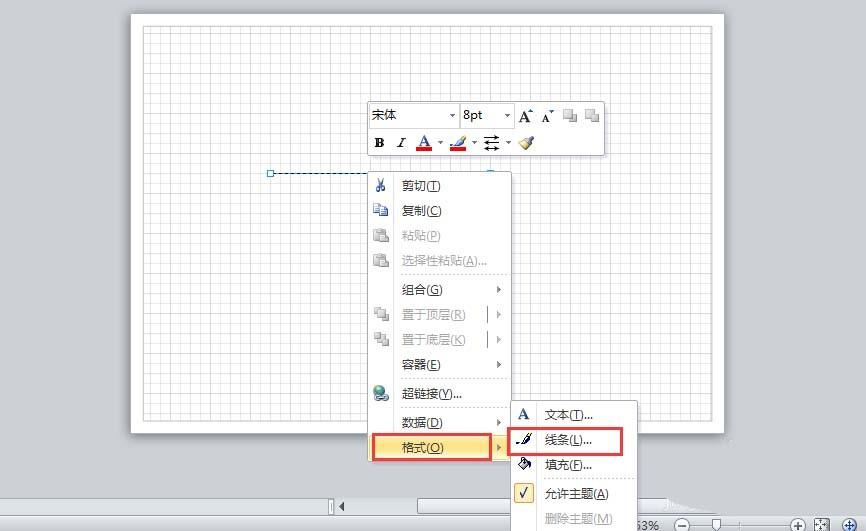The image size is (866, 531).
Task: Expand the 容器(E) submenu
Action: coord(440,365)
